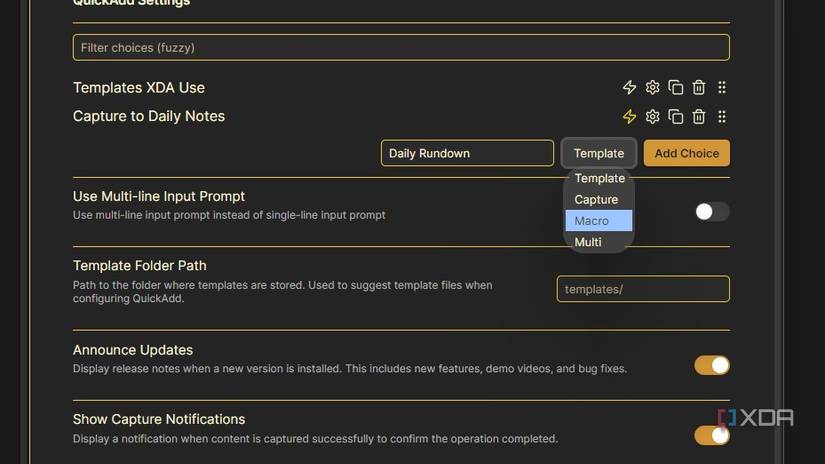Delete the Templates XDA Use choice
The image size is (825, 464).
pyautogui.click(x=699, y=88)
